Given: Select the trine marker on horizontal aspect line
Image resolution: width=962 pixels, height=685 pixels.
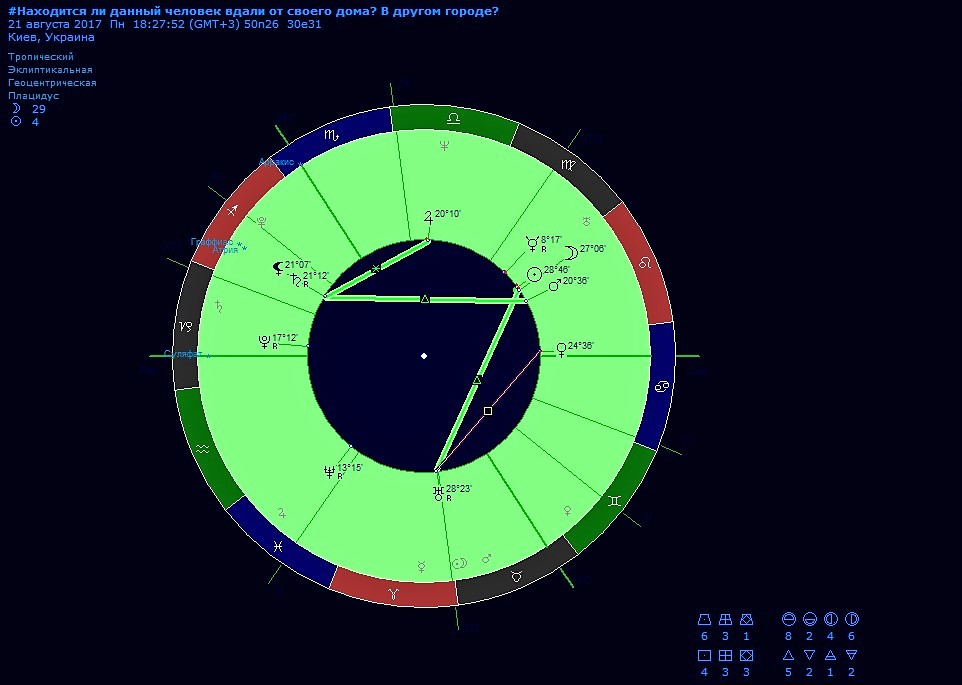Looking at the screenshot, I should (425, 299).
